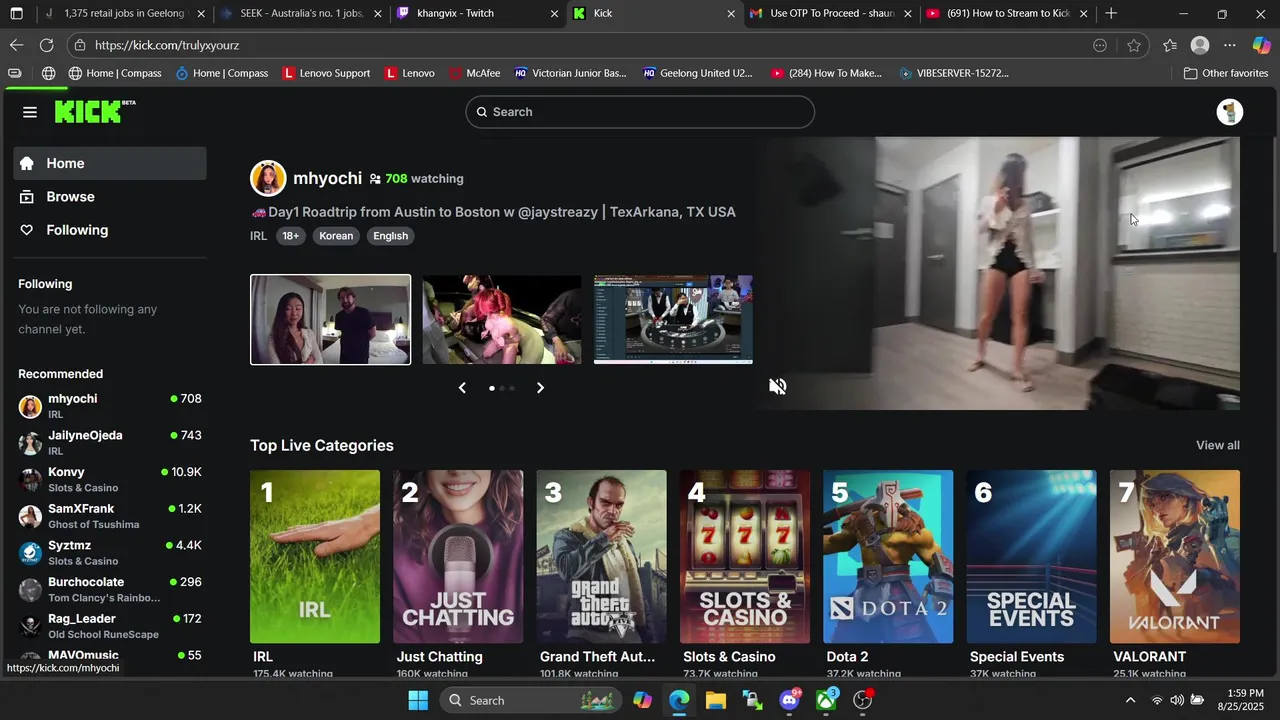Refresh the current page

(46, 45)
